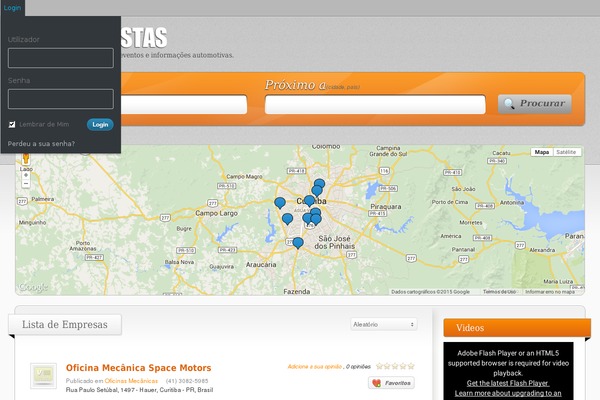Add listing to Favoritos heart button
Viewport: 600px width, 400px height.
click(x=391, y=382)
